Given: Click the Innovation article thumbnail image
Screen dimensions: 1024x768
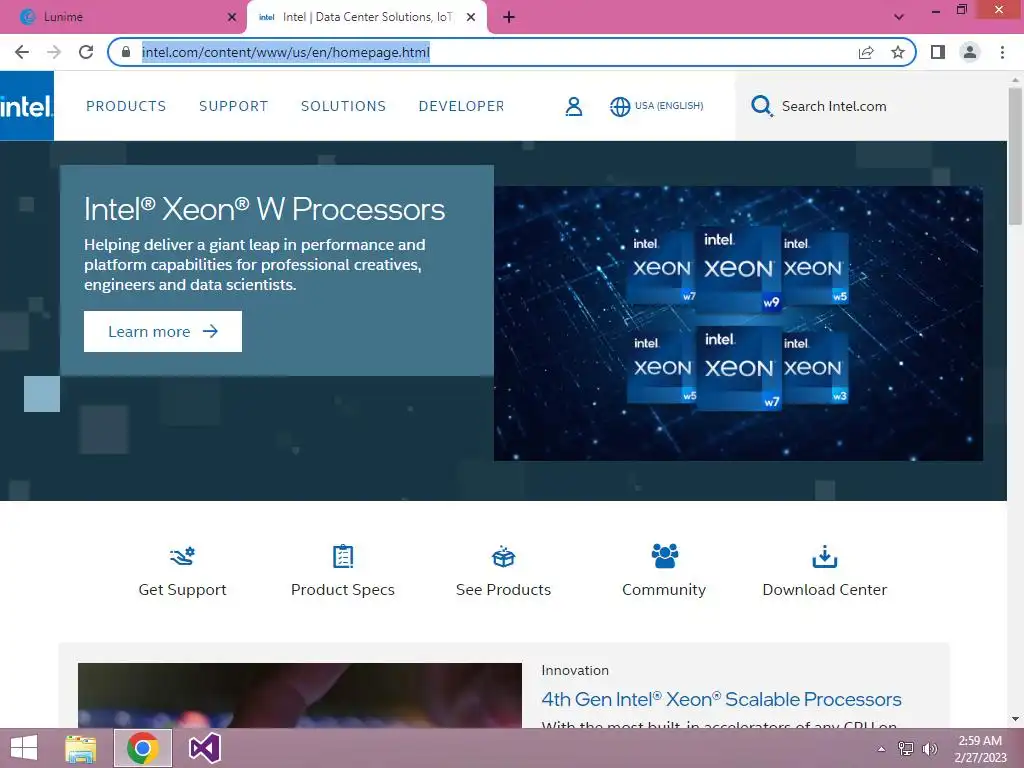Looking at the screenshot, I should 300,696.
